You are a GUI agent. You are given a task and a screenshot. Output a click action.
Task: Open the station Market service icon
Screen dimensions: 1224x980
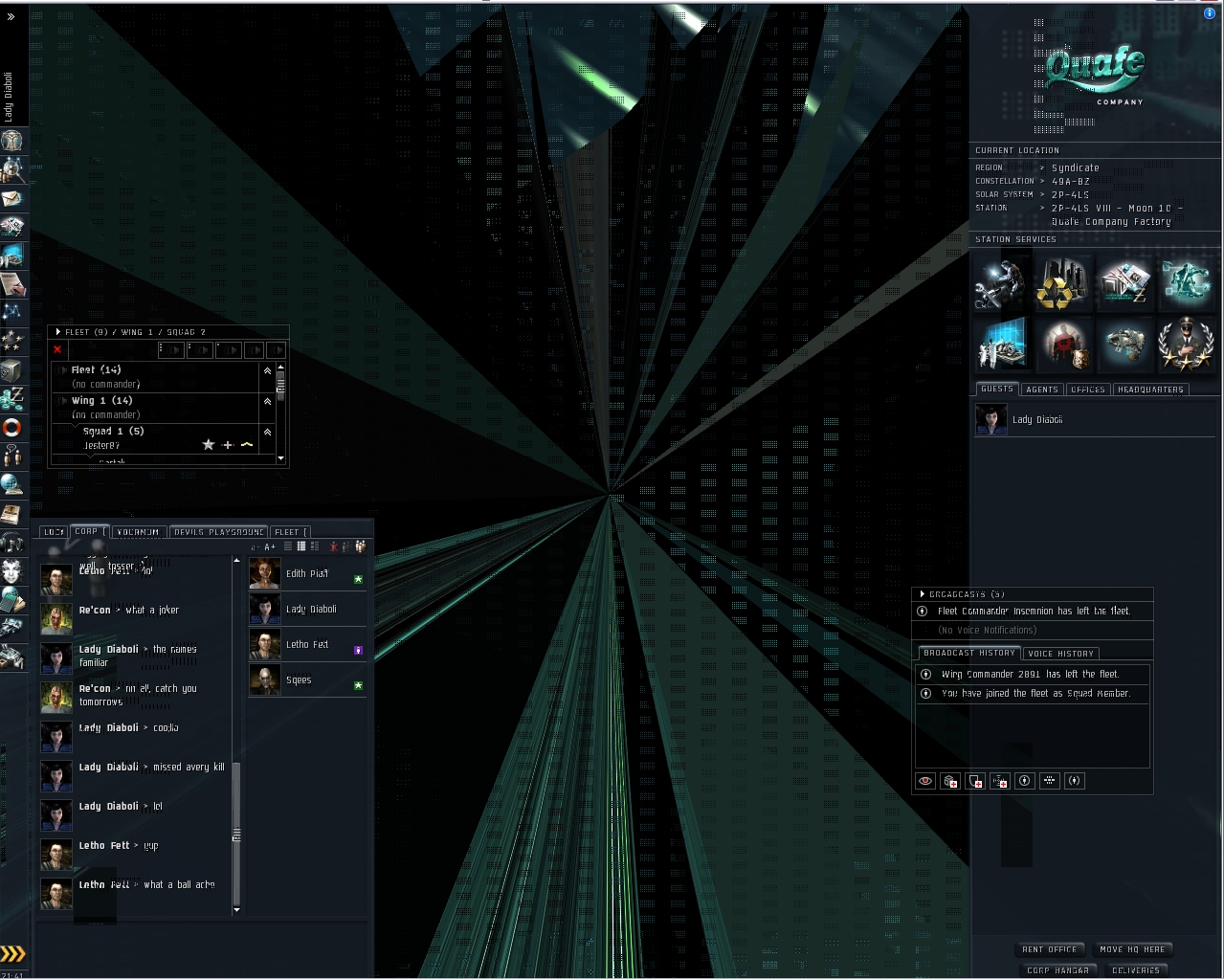pyautogui.click(x=1124, y=284)
